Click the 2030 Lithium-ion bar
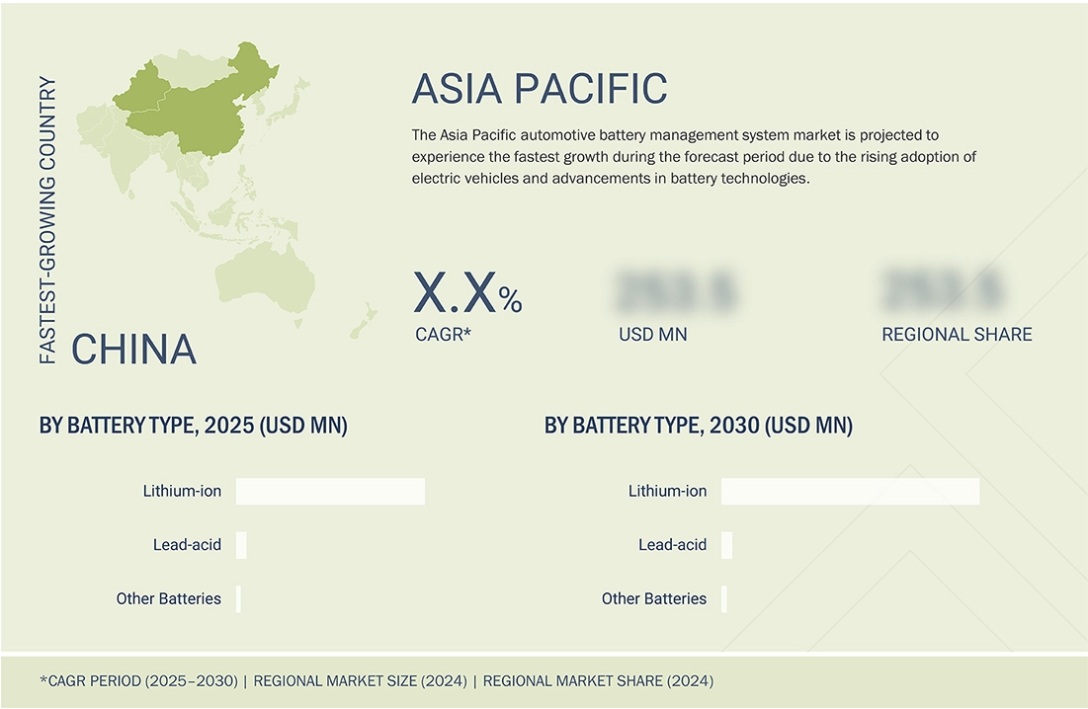 [x=850, y=491]
